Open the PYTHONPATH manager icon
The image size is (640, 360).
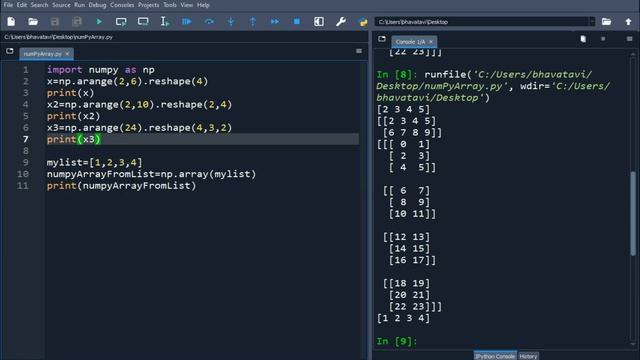[363, 22]
